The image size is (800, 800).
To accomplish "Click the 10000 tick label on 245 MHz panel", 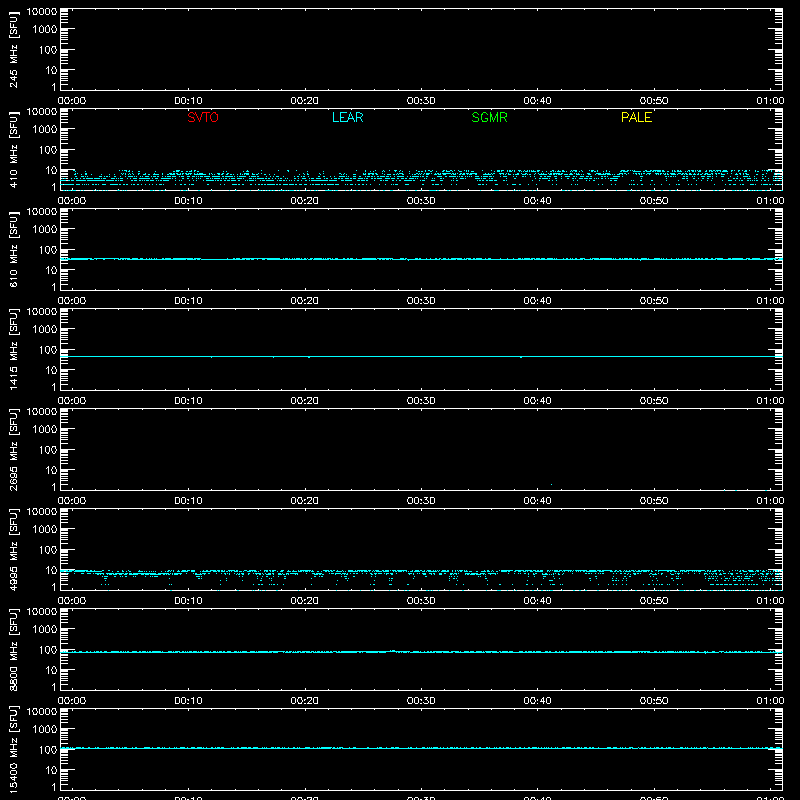I will click(x=42, y=12).
